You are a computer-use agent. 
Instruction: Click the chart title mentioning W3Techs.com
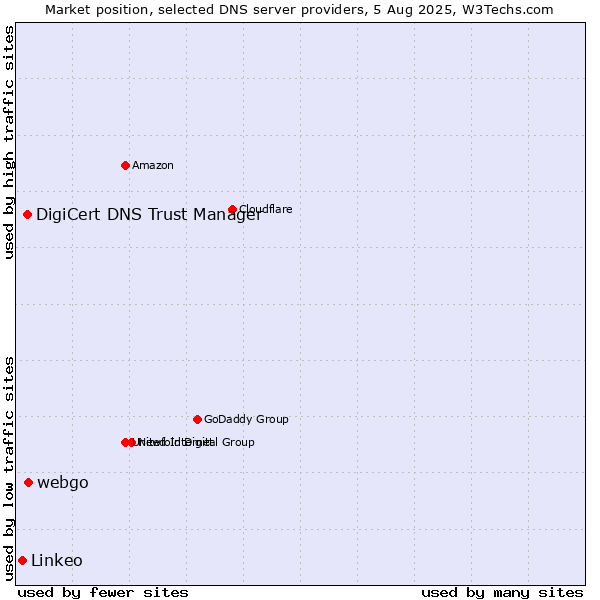pyautogui.click(x=299, y=10)
